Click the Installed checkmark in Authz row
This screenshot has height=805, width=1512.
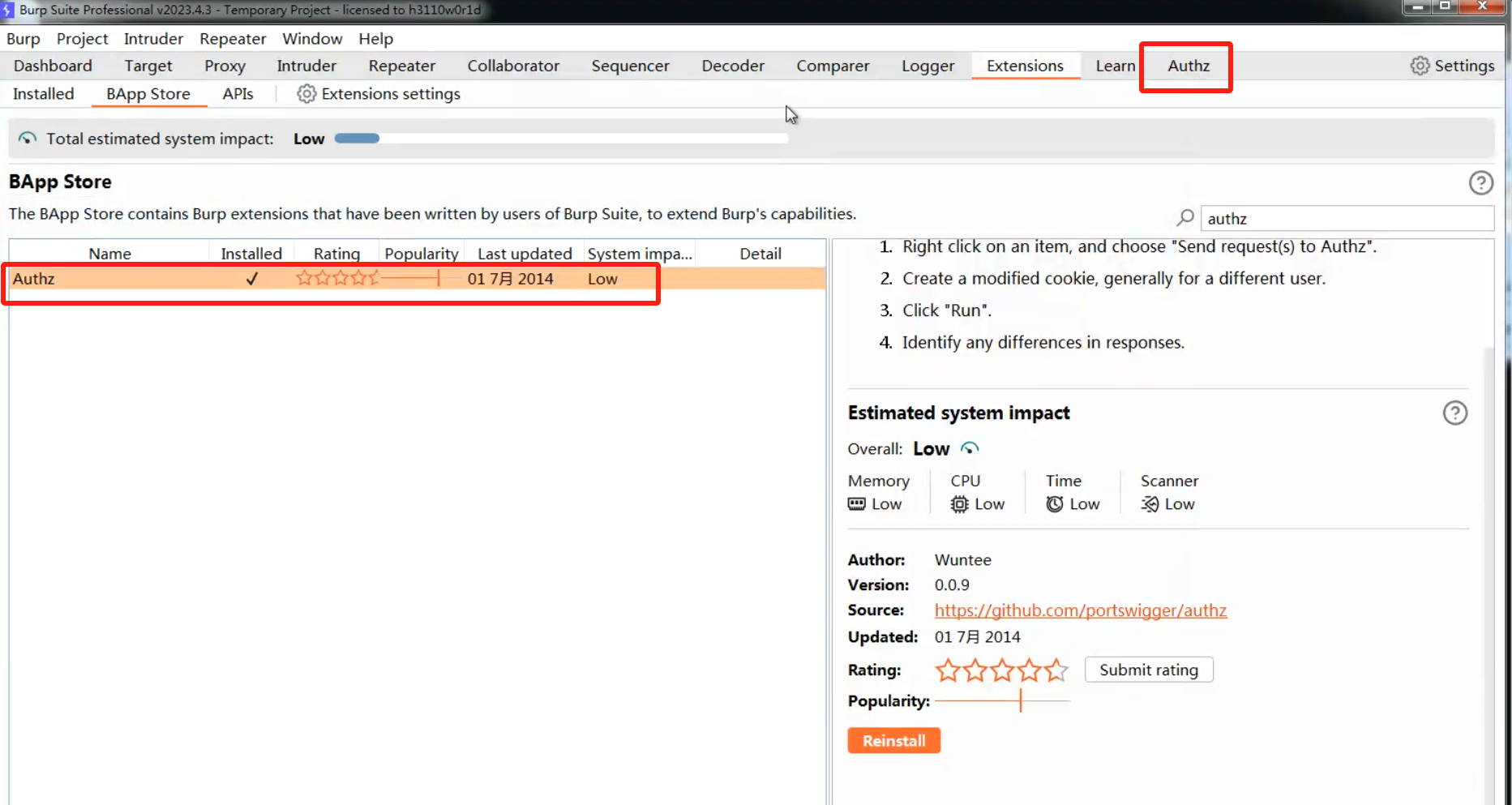tap(251, 279)
